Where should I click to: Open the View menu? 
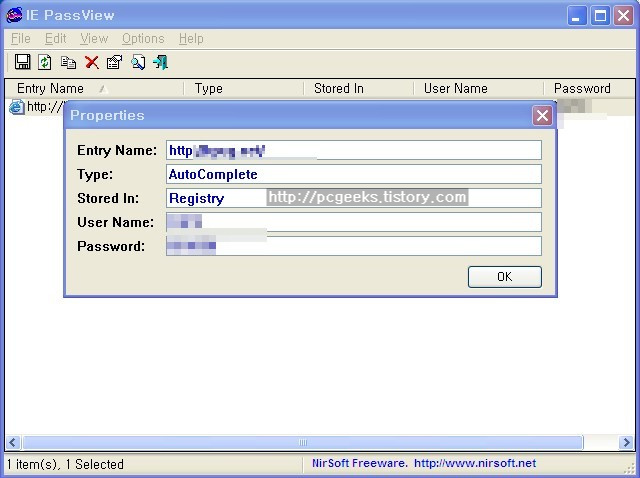[x=94, y=39]
